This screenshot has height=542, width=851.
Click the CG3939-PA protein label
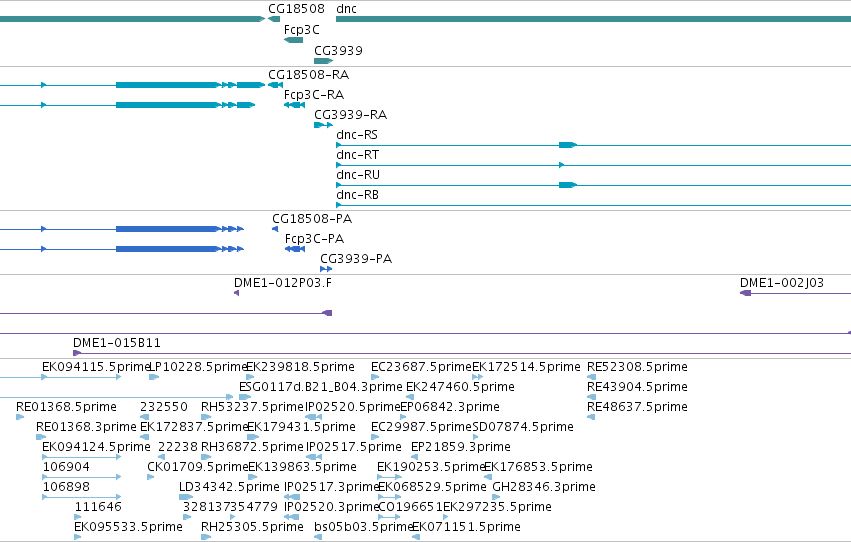356,259
